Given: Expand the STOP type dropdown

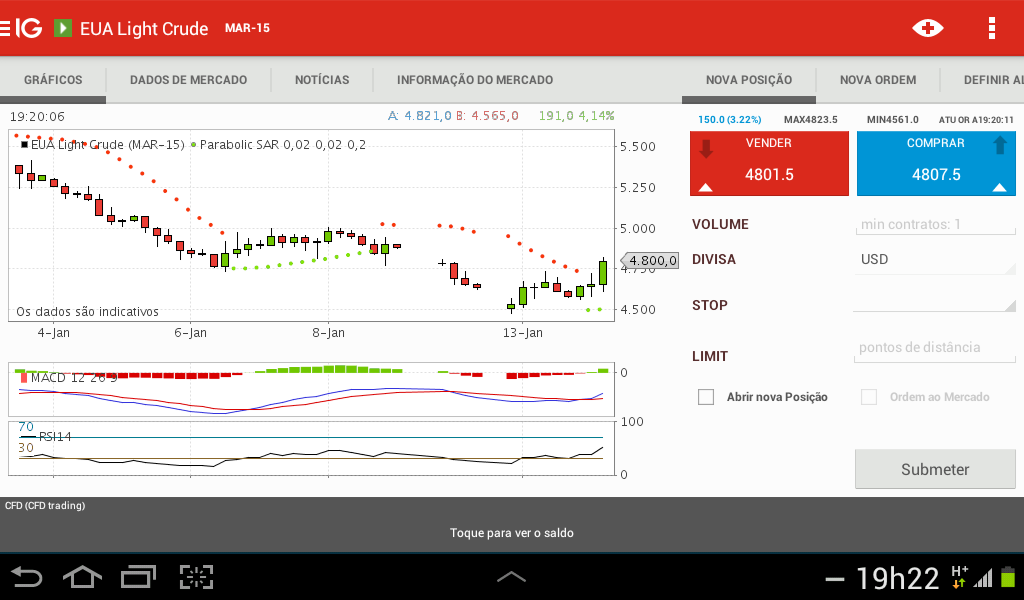Looking at the screenshot, I should [934, 304].
